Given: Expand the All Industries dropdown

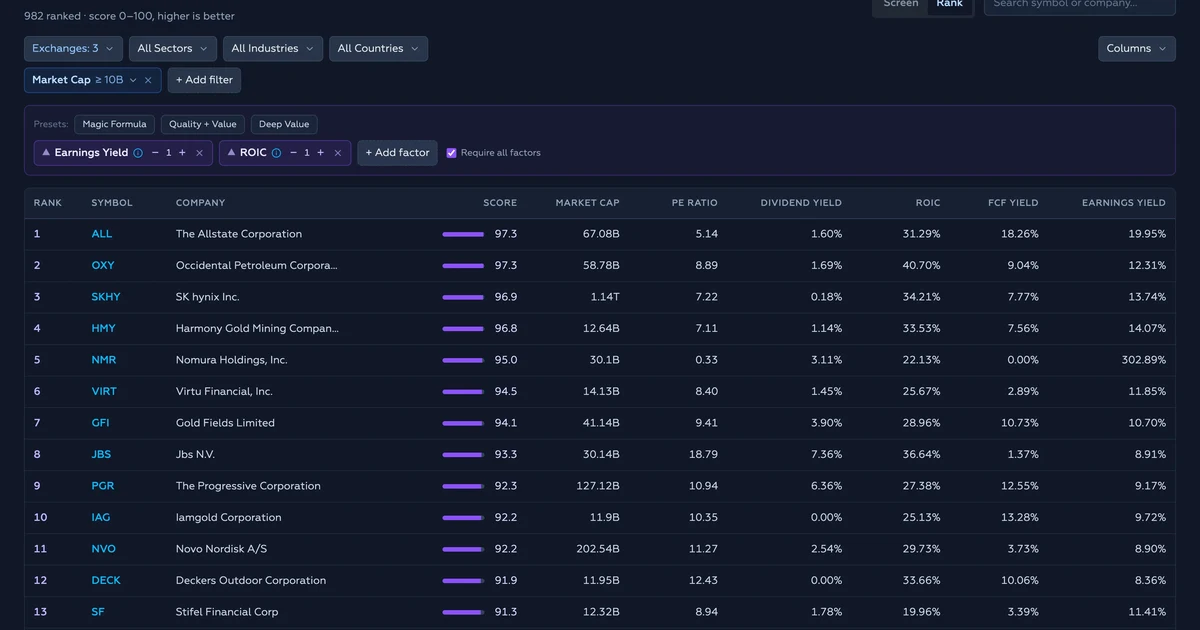Looking at the screenshot, I should pyautogui.click(x=273, y=48).
